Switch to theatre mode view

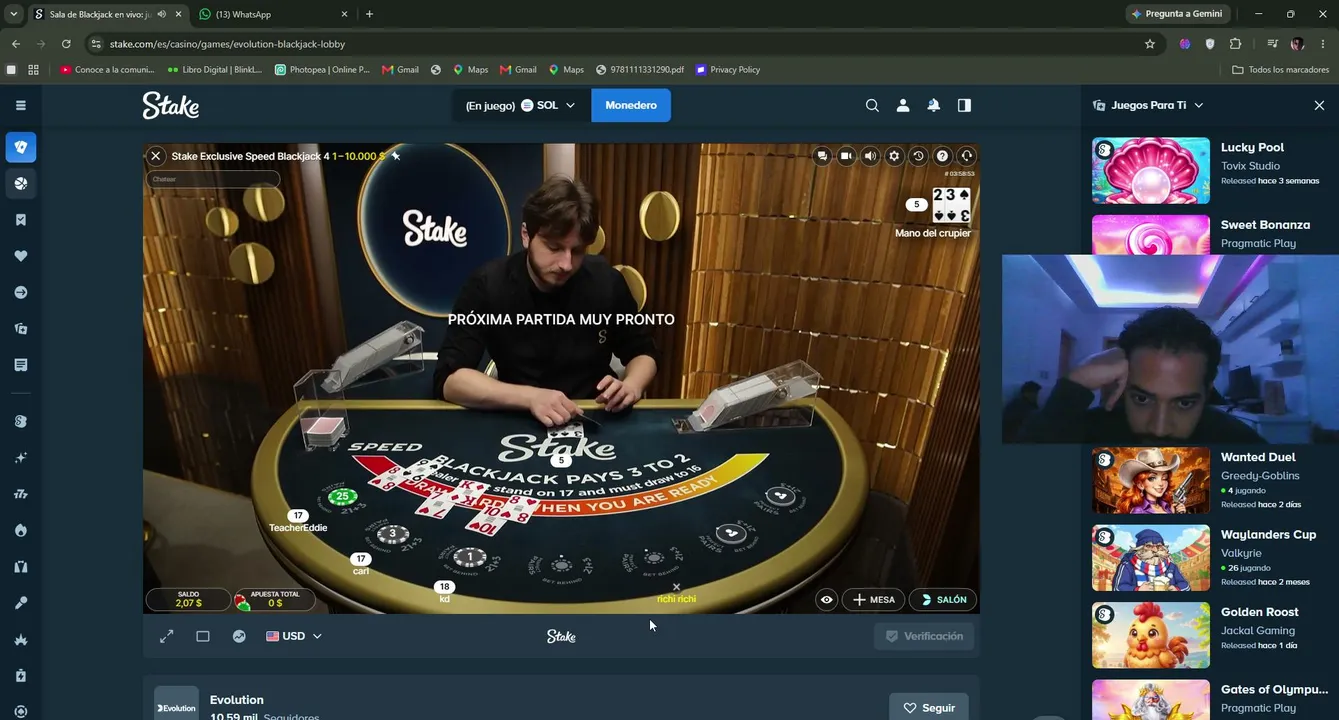tap(203, 636)
